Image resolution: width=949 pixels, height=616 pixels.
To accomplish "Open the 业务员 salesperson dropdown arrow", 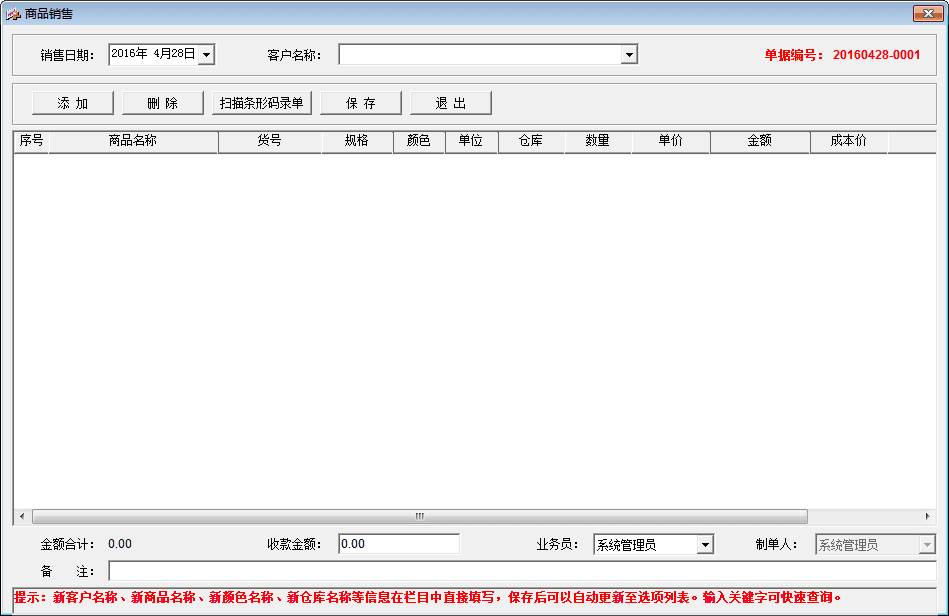I will click(705, 545).
